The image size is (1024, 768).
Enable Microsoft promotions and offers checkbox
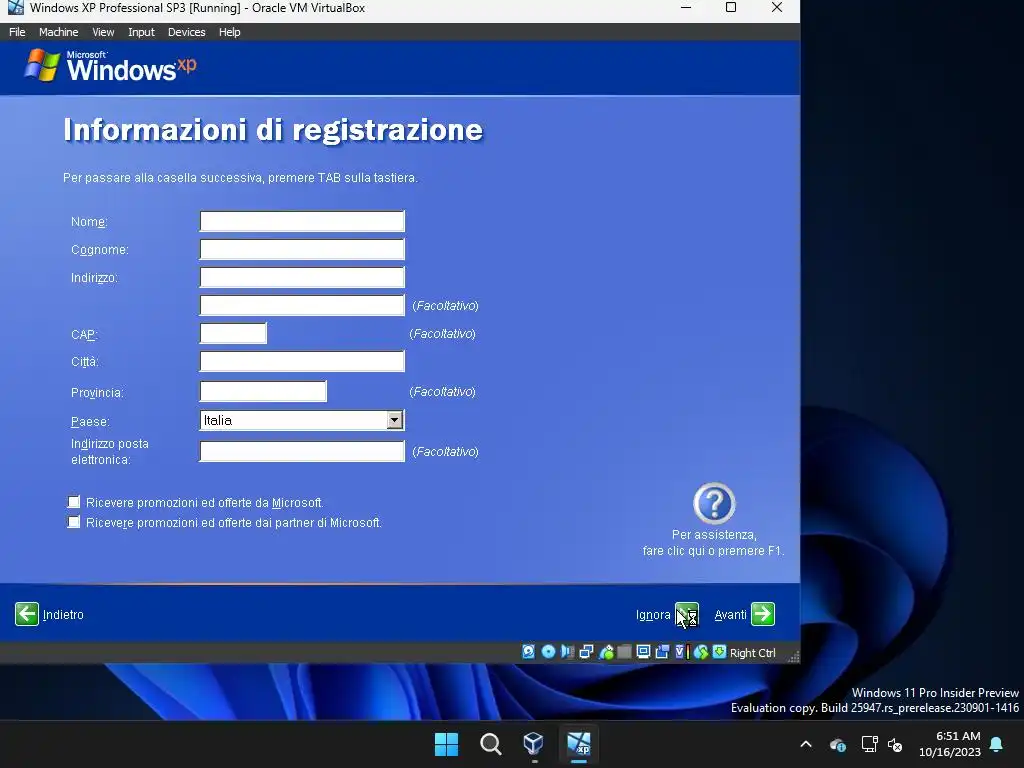pos(74,502)
